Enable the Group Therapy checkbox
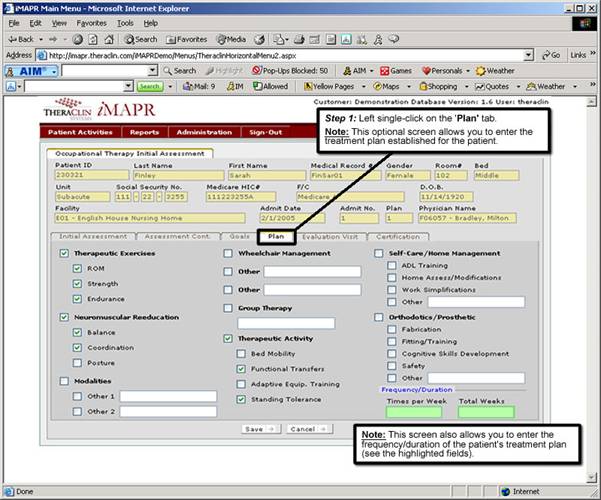 229,309
